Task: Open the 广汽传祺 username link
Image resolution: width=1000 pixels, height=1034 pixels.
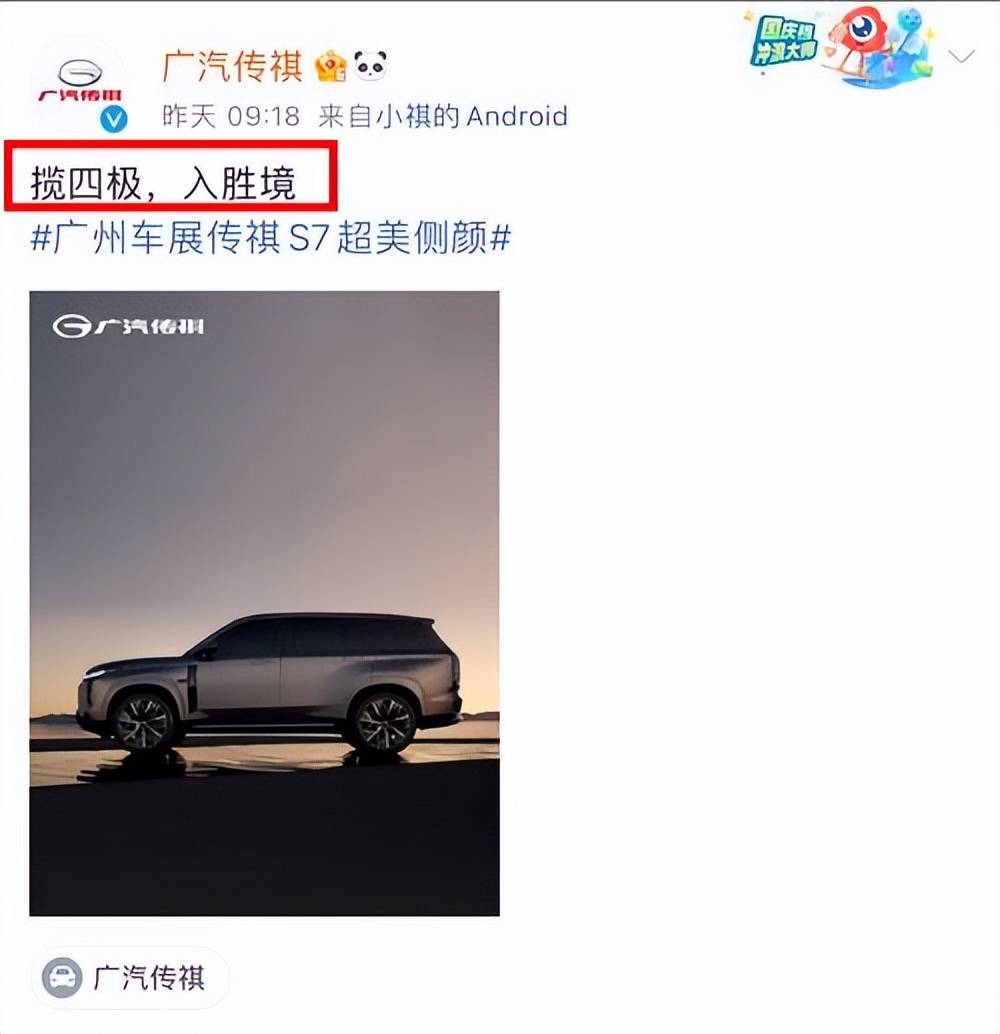Action: [x=232, y=67]
